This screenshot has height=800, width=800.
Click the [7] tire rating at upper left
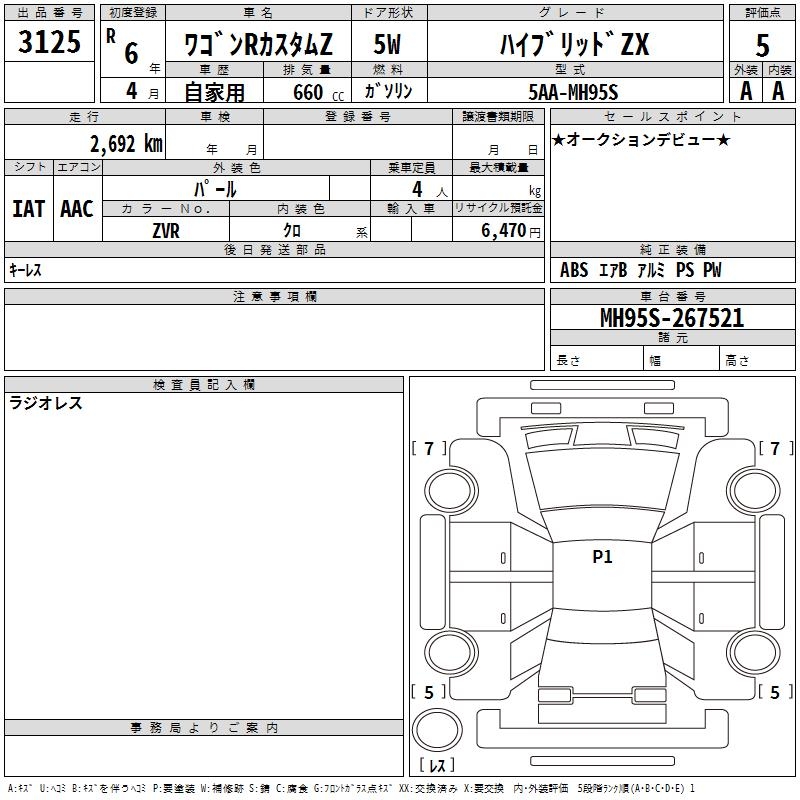pyautogui.click(x=429, y=449)
